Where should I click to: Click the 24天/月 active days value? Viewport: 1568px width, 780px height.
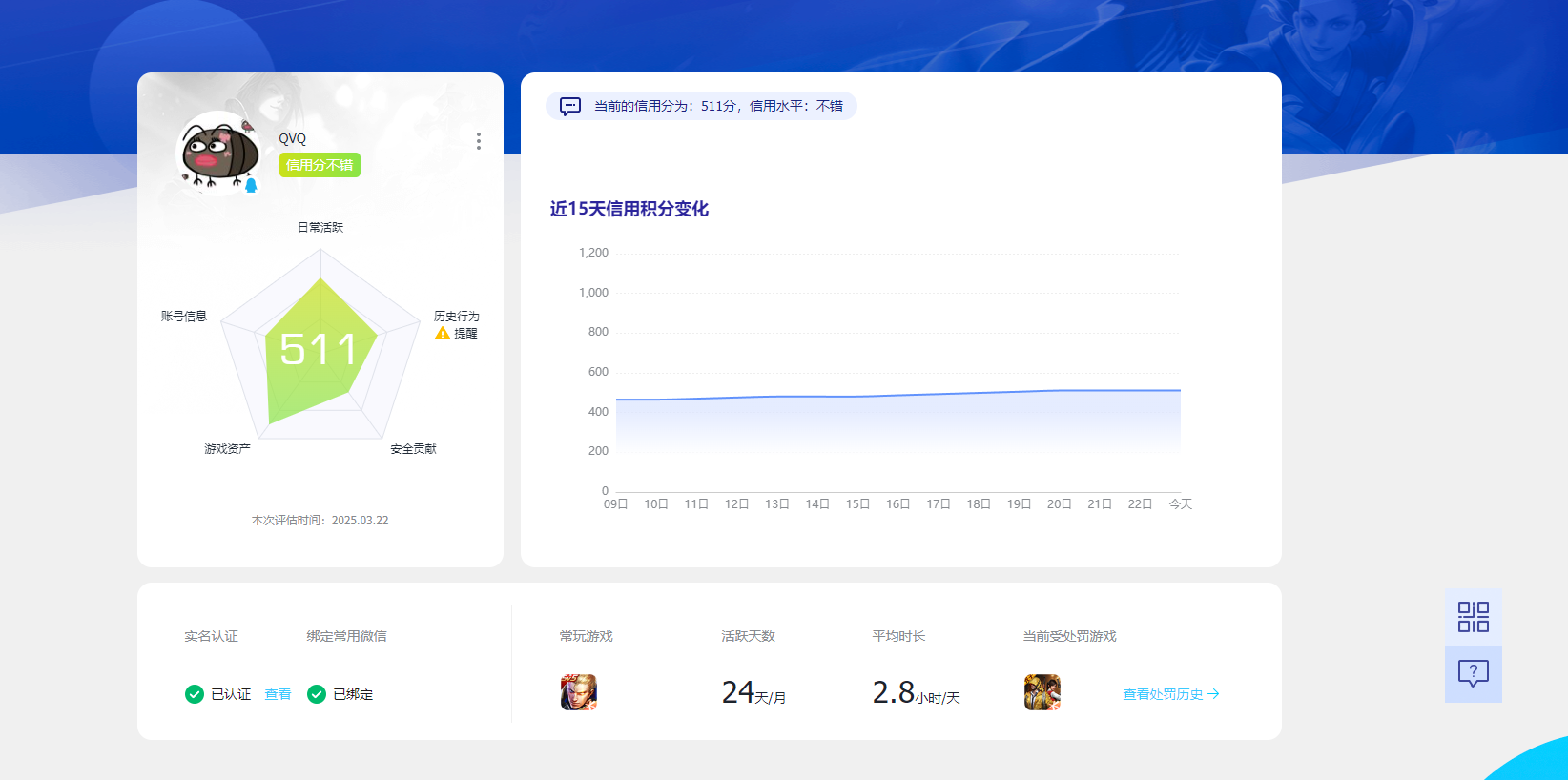point(753,692)
